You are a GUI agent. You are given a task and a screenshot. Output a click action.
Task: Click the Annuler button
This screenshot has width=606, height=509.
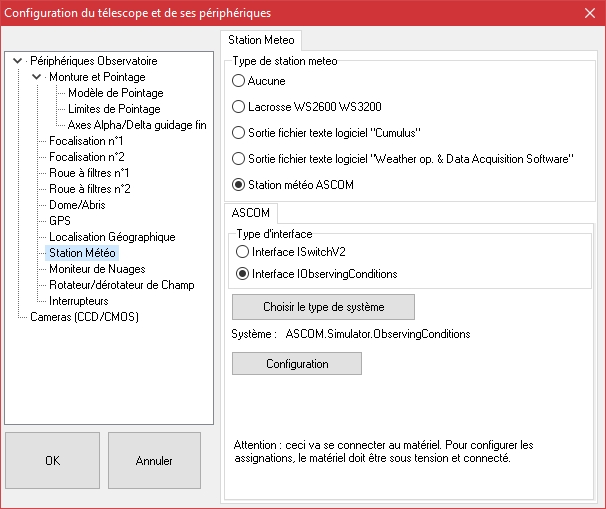tap(154, 461)
